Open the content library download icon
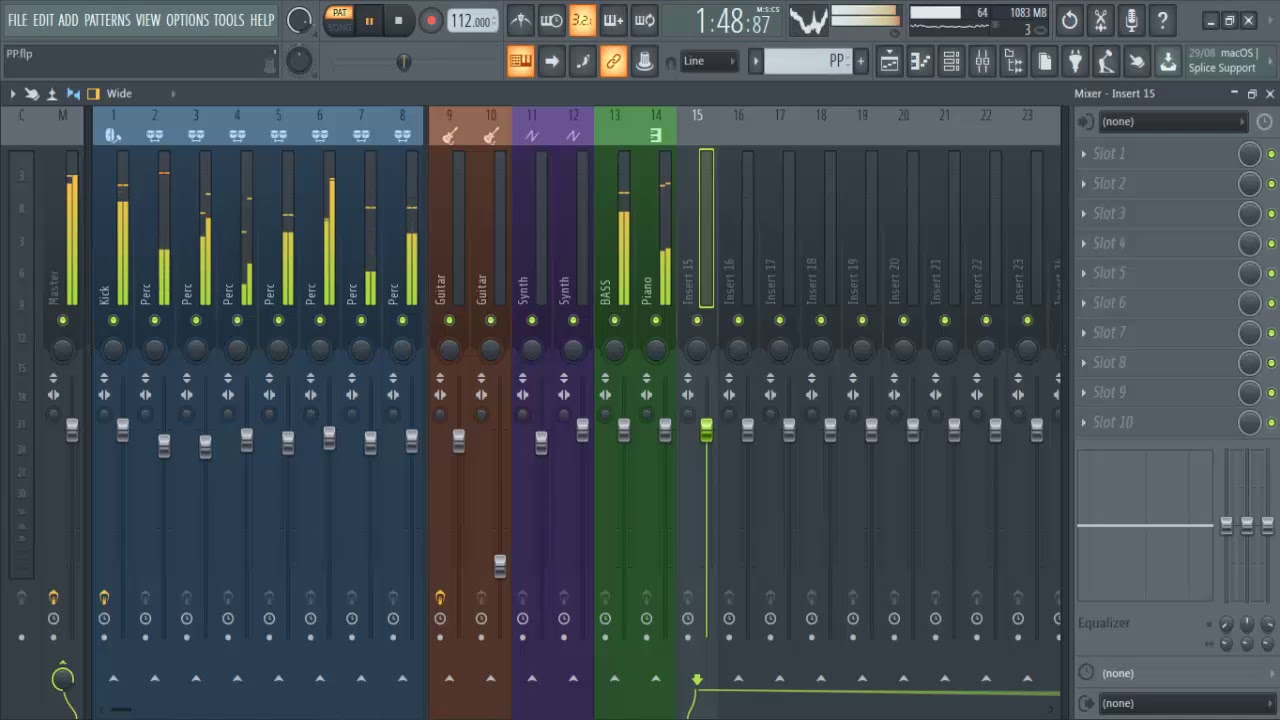Screen dimensions: 1280x720 point(1167,62)
